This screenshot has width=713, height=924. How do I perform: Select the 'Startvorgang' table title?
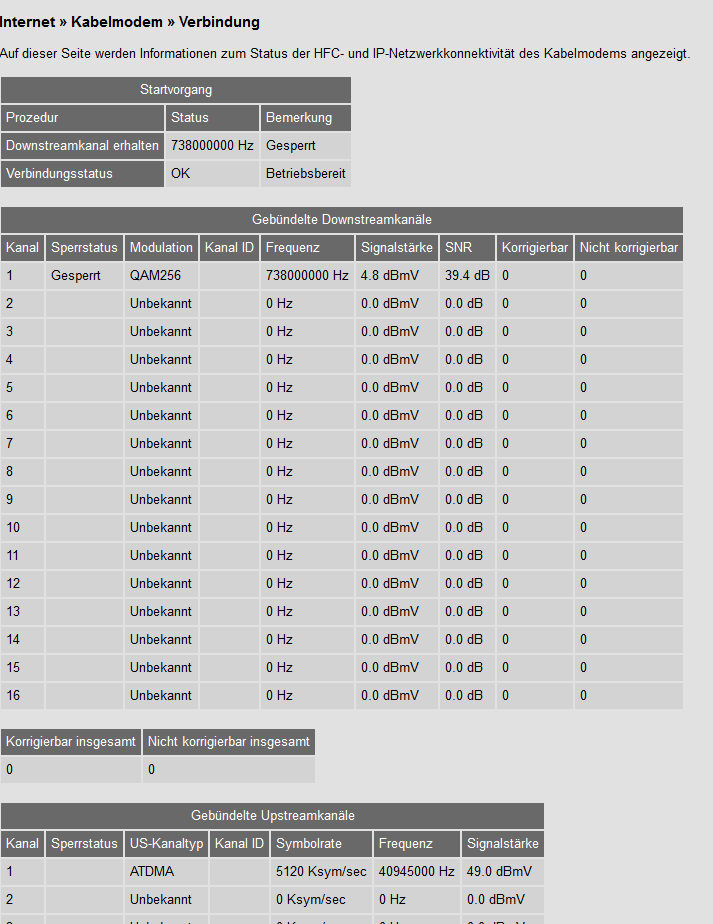(x=176, y=90)
